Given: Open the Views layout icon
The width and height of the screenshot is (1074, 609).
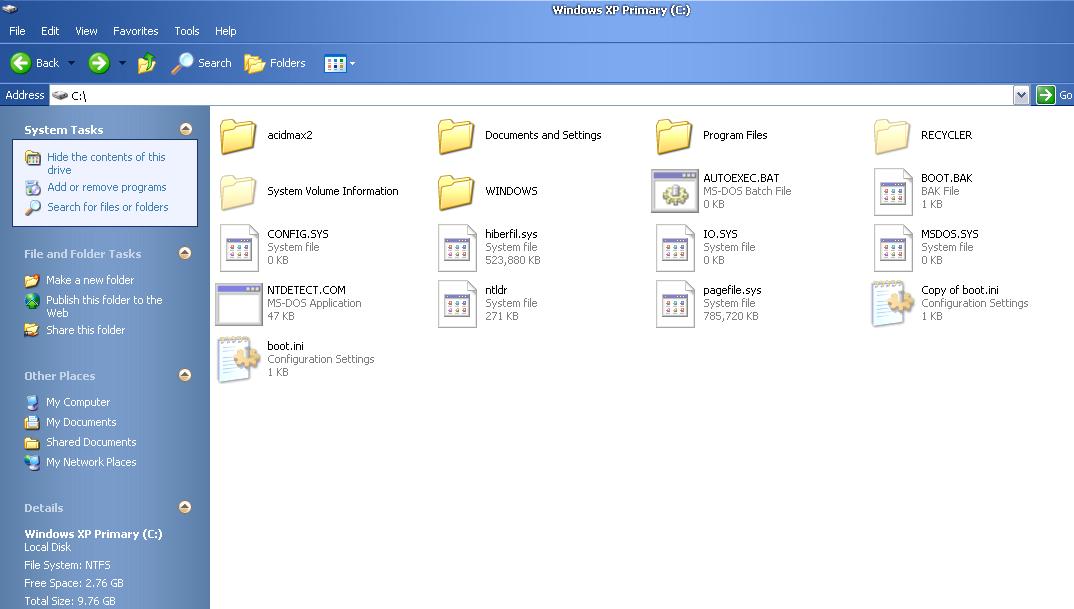Looking at the screenshot, I should coord(335,64).
